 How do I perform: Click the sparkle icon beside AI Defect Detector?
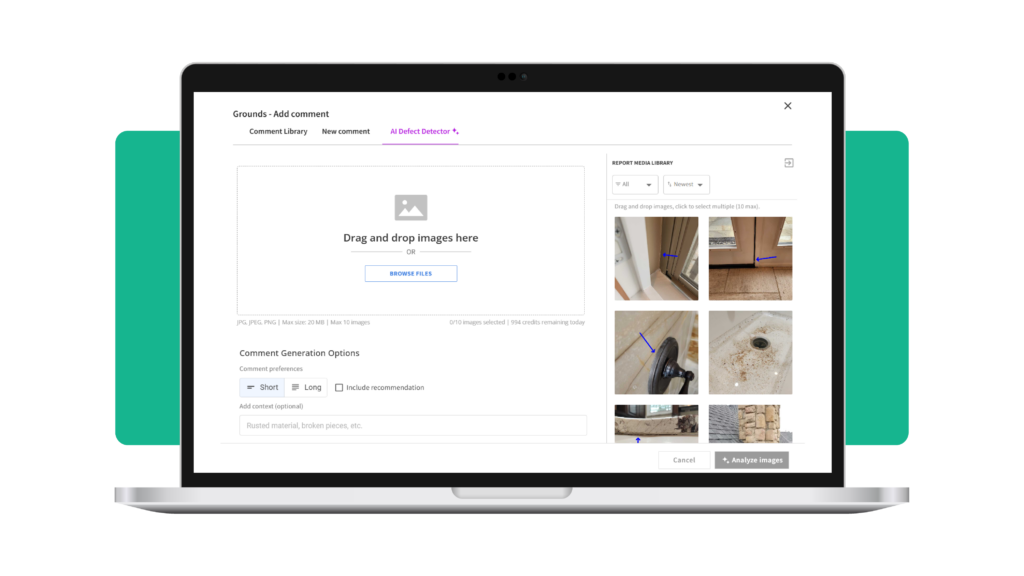pos(455,131)
